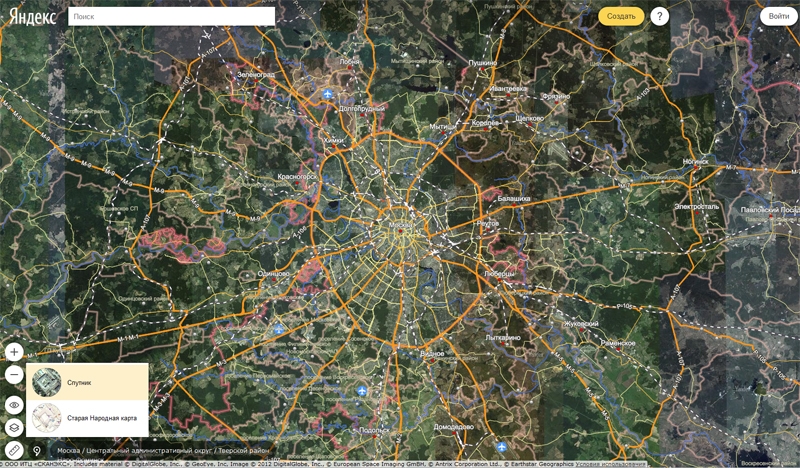This screenshot has height=468, width=800.
Task: Click the Зеленоград map label
Action: 256,75
